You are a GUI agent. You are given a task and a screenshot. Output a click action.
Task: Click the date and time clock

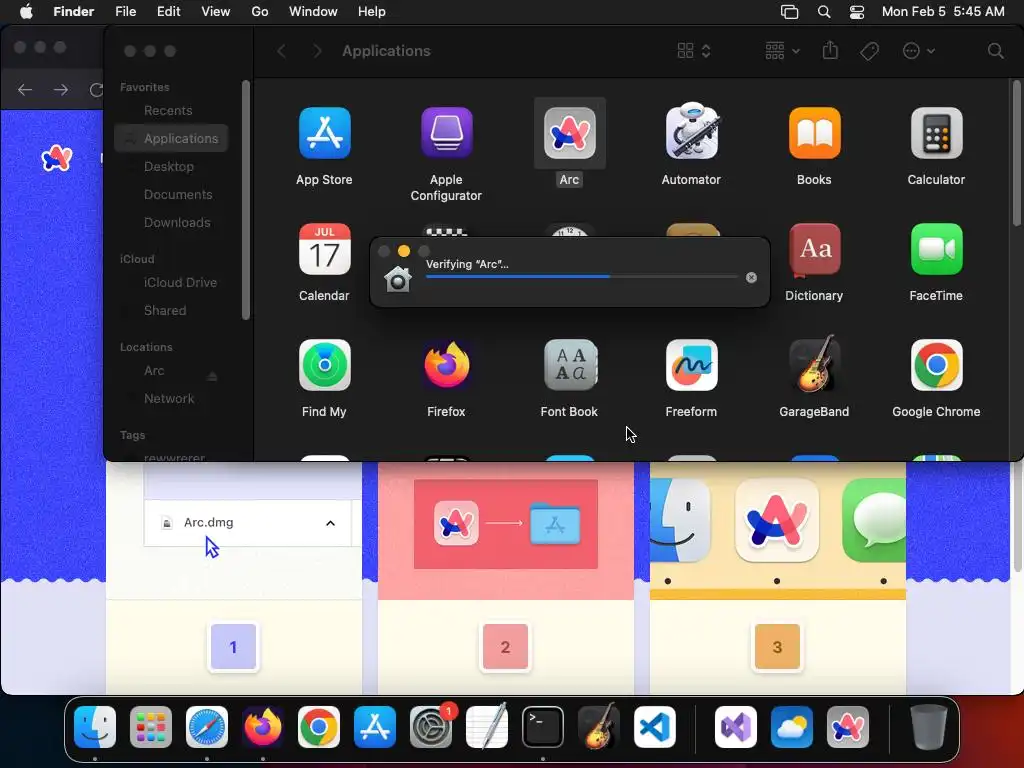click(943, 12)
